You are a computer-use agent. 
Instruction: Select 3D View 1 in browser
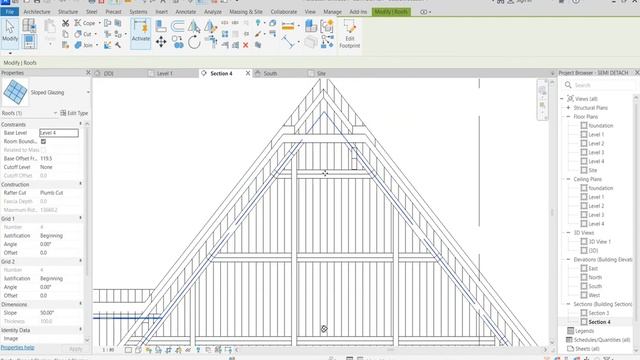pyautogui.click(x=600, y=242)
